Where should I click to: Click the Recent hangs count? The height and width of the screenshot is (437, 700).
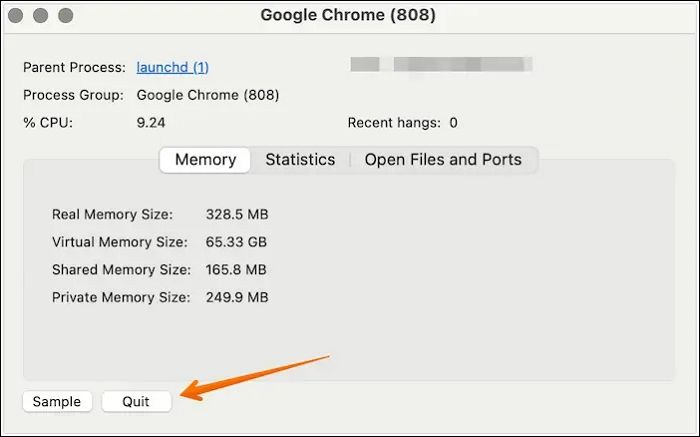click(453, 123)
